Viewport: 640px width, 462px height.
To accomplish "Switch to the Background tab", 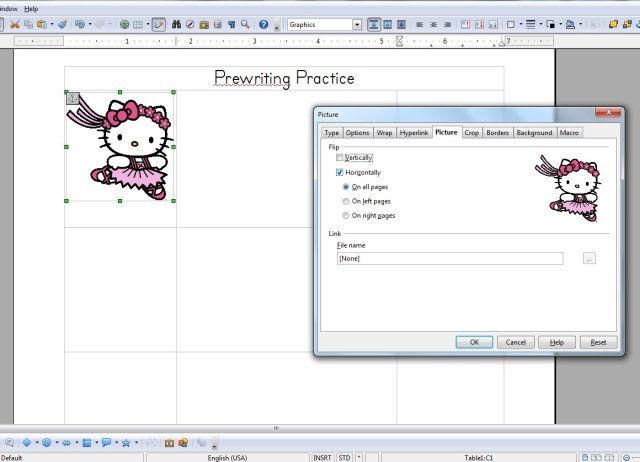I will tap(534, 133).
